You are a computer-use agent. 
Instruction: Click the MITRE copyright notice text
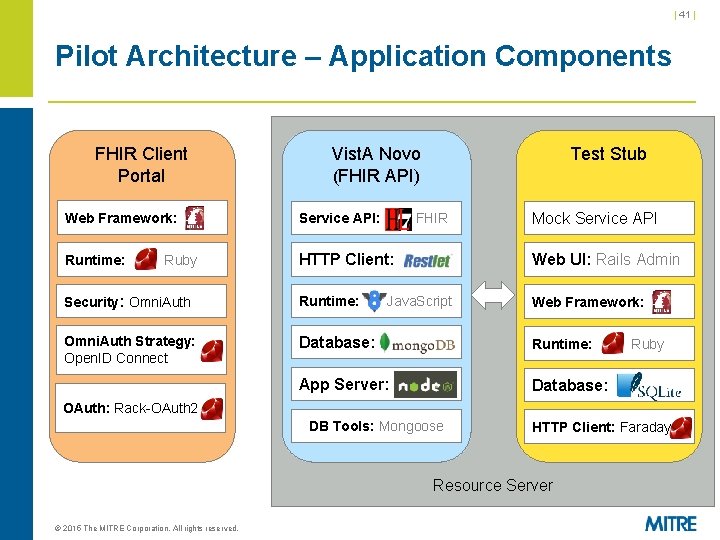(x=146, y=528)
